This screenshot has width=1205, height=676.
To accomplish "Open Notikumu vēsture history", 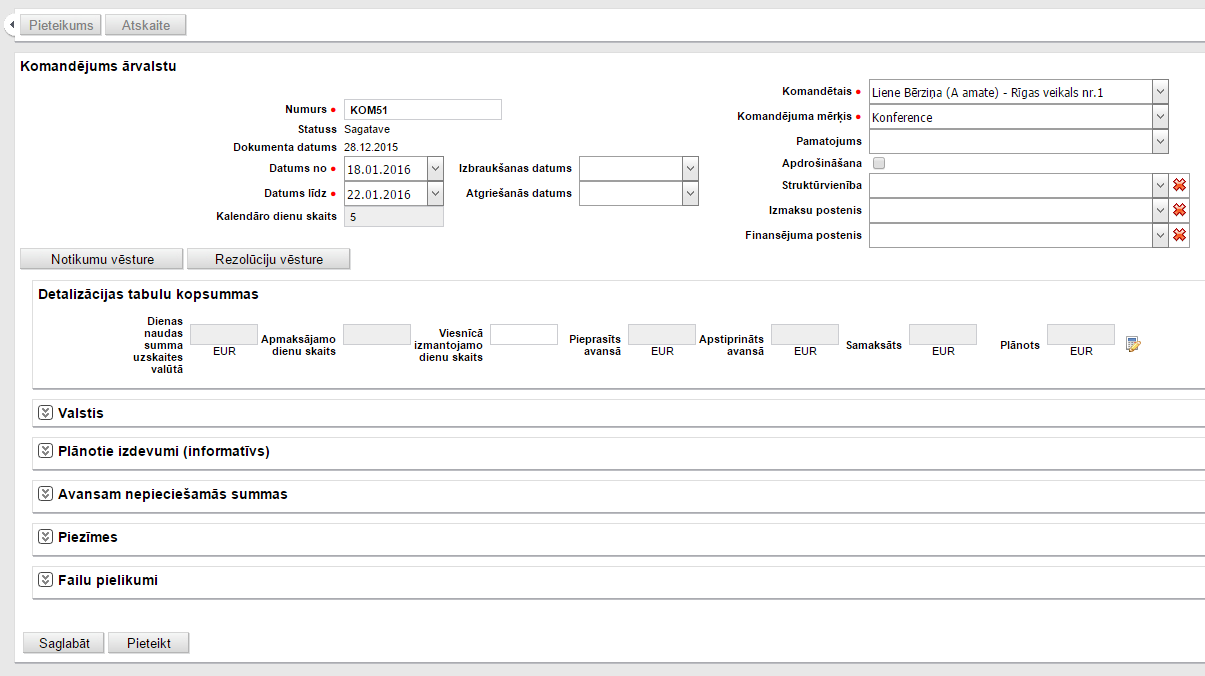I will tap(102, 259).
